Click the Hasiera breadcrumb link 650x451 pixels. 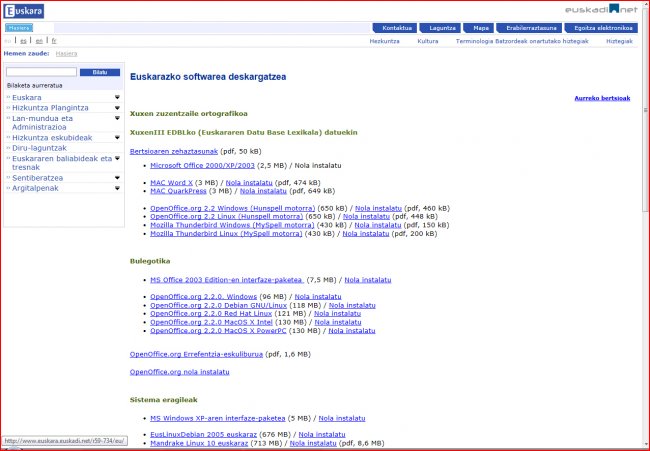pyautogui.click(x=67, y=53)
